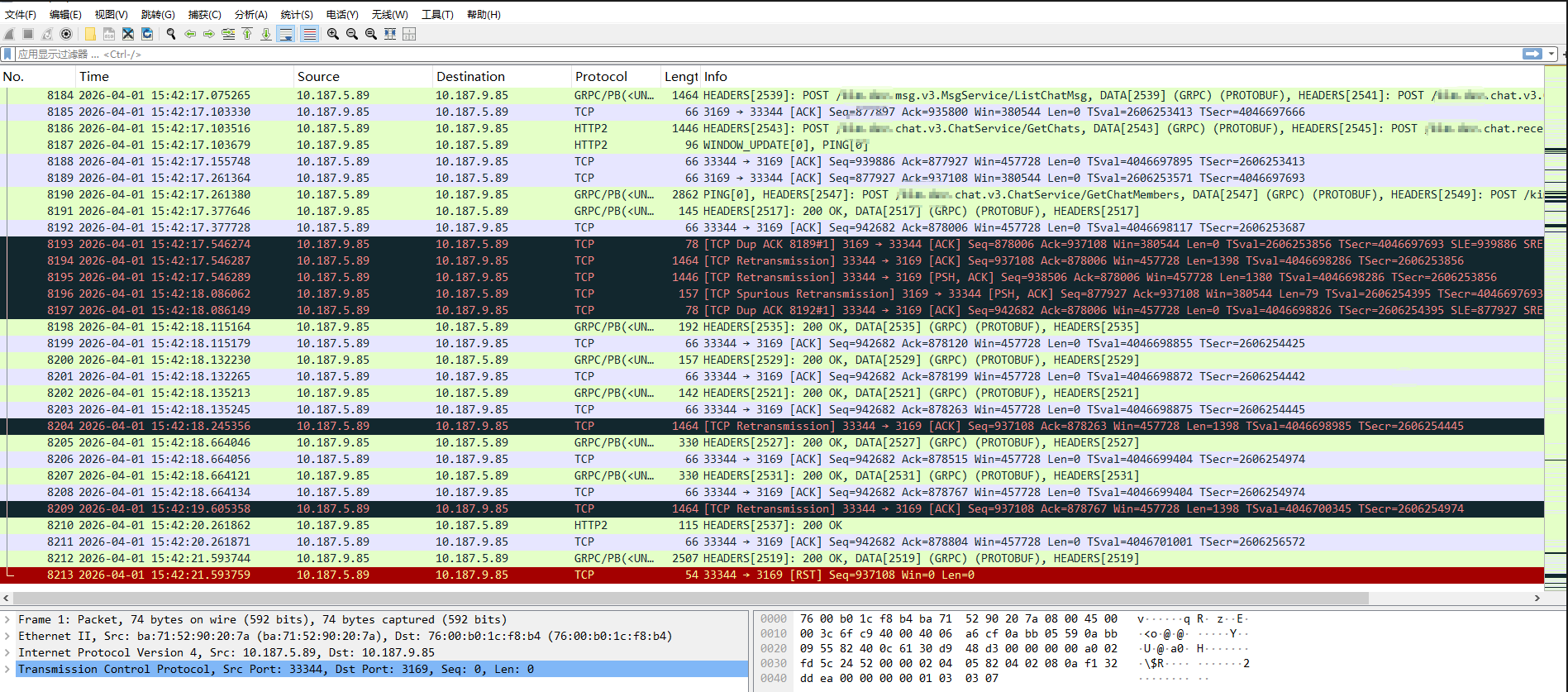This screenshot has width=1568, height=692.
Task: Click the display filter bookmark icon
Action: tap(8, 54)
